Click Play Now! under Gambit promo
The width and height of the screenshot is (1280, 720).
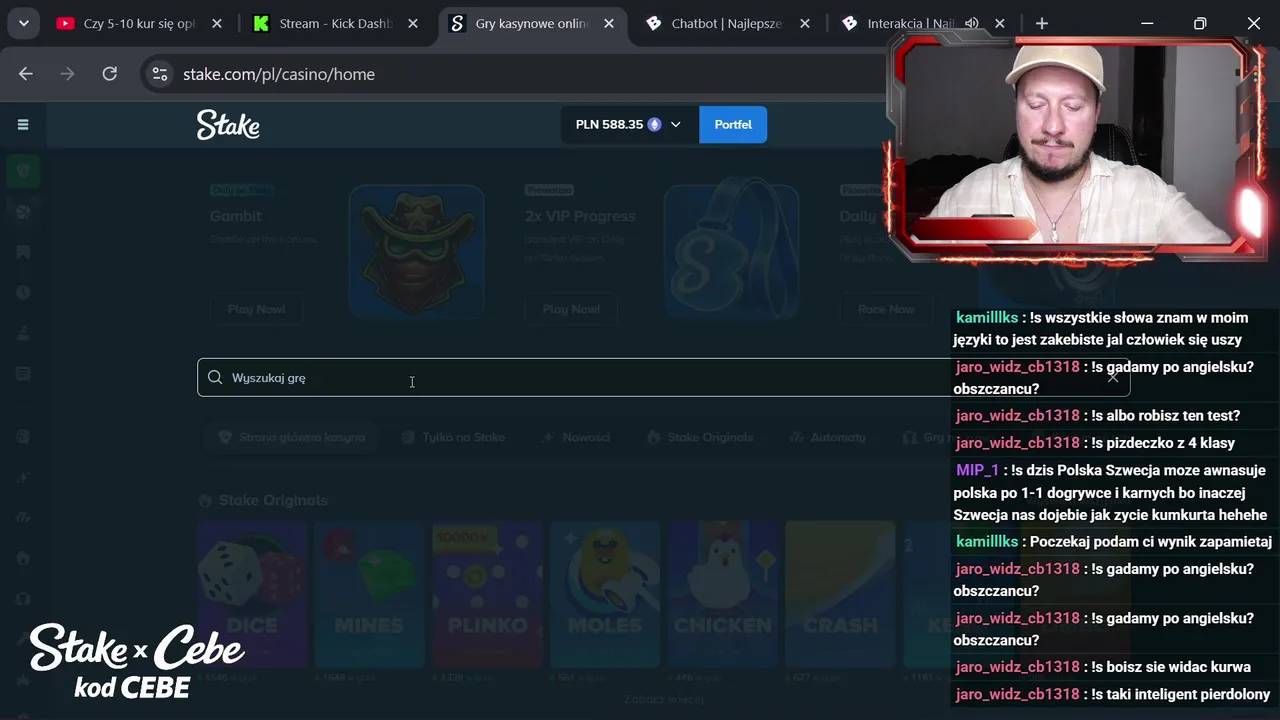click(x=256, y=309)
